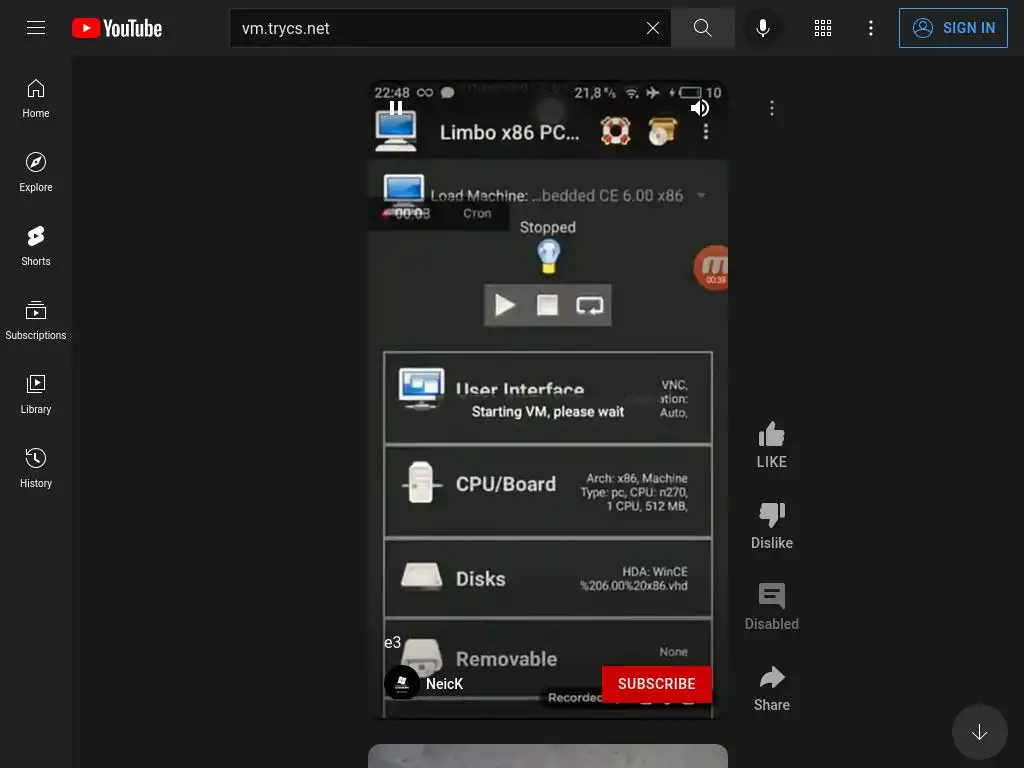Go to the YouTube logo homepage

click(x=117, y=28)
